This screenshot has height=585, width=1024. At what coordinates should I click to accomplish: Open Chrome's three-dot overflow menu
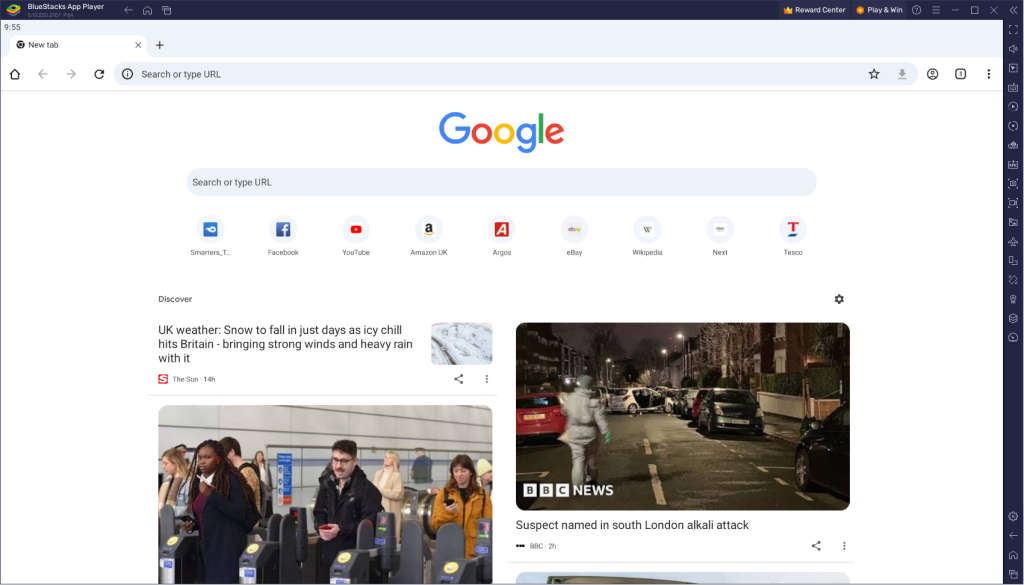[989, 74]
